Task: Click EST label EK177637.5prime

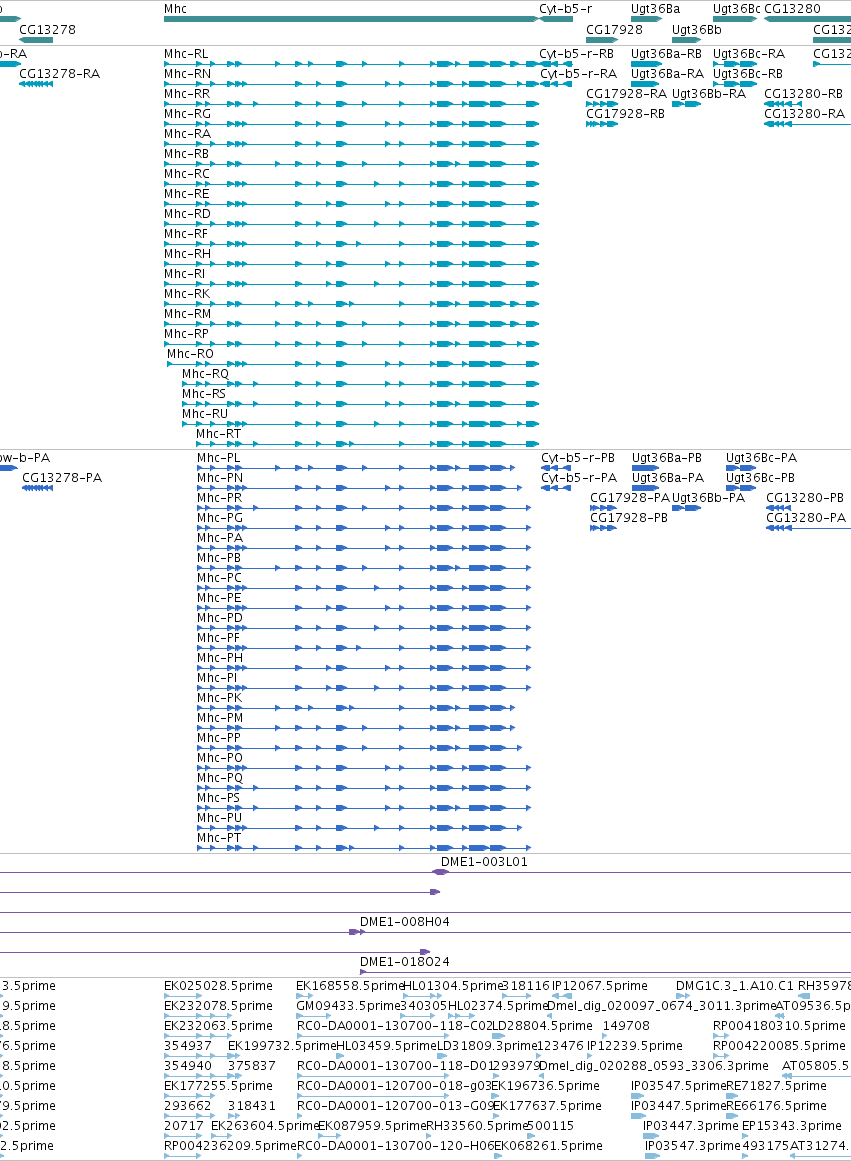Action: [547, 1106]
